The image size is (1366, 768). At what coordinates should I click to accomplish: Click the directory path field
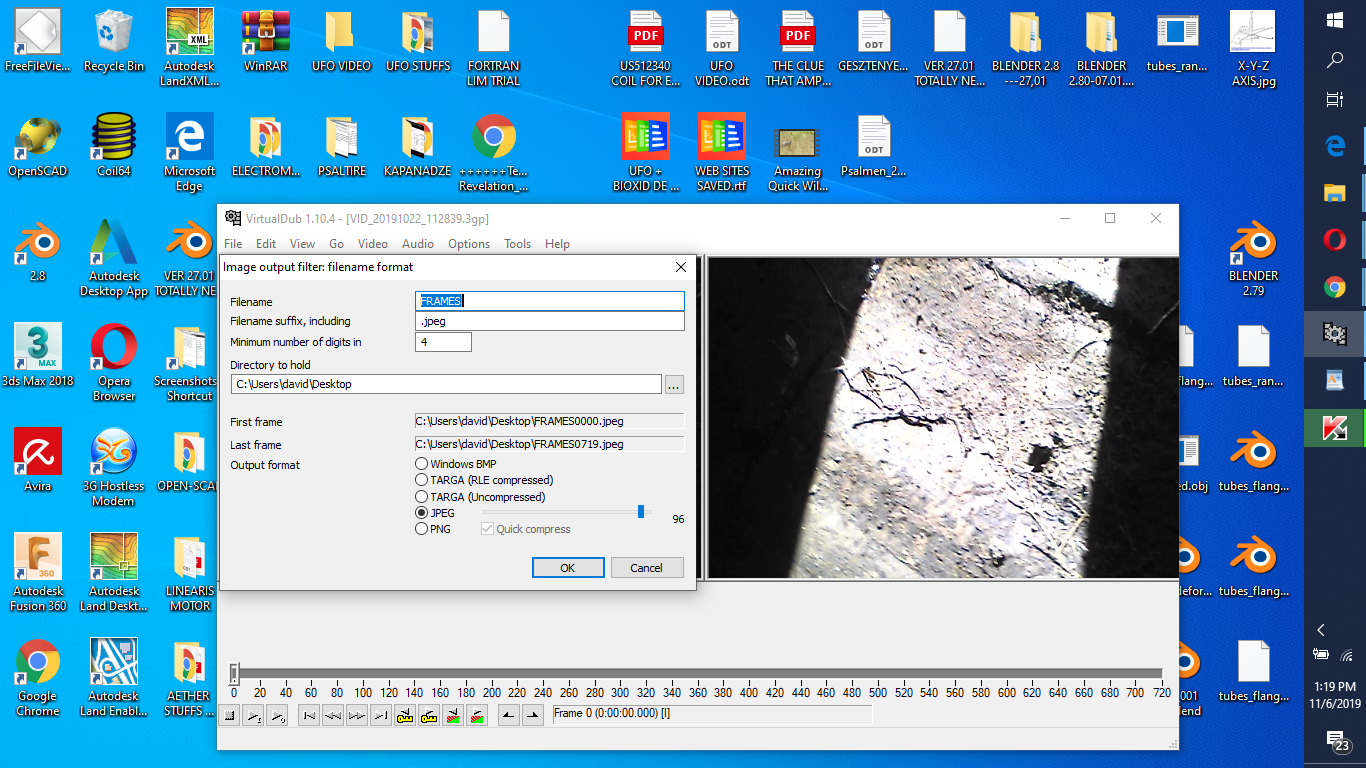446,384
